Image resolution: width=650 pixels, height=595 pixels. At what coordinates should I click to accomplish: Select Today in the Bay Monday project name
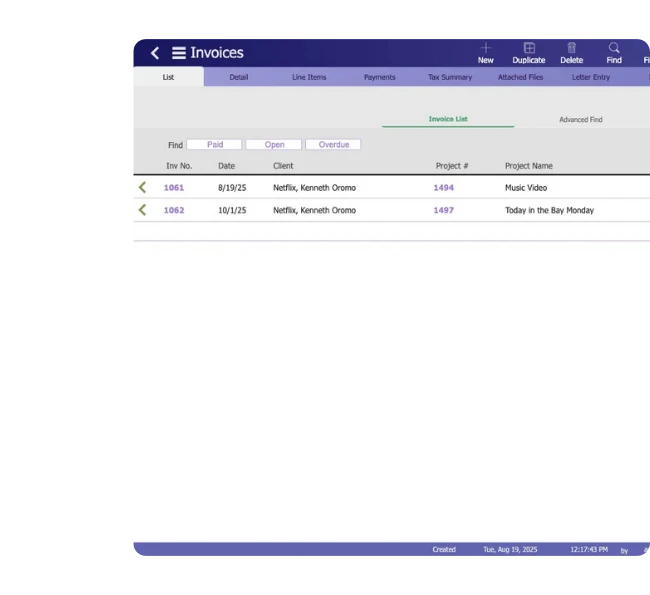tap(549, 210)
